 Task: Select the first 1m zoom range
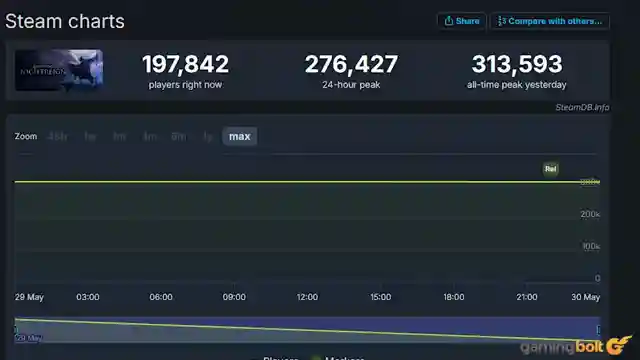click(119, 136)
